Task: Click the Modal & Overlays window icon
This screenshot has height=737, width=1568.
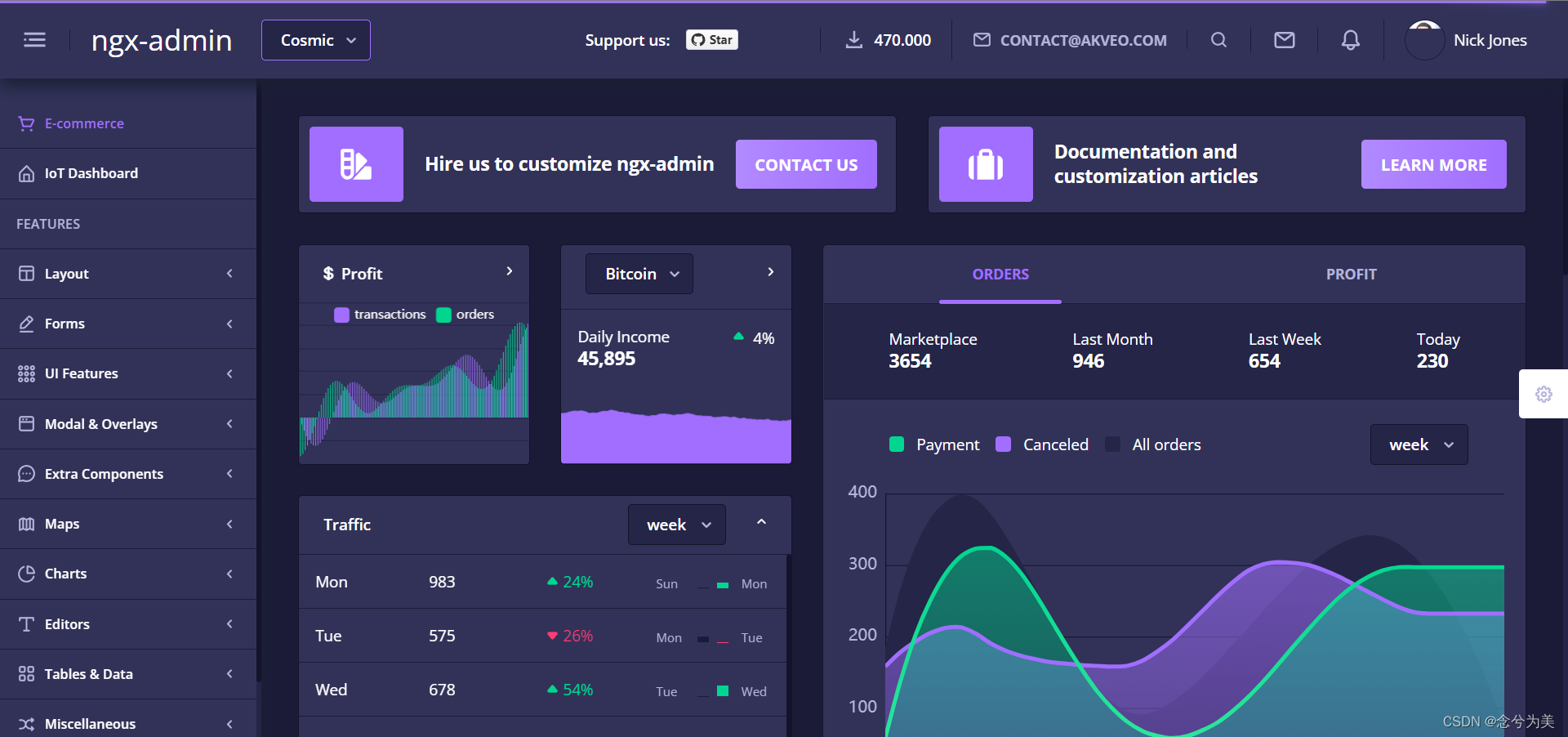Action: [x=26, y=424]
